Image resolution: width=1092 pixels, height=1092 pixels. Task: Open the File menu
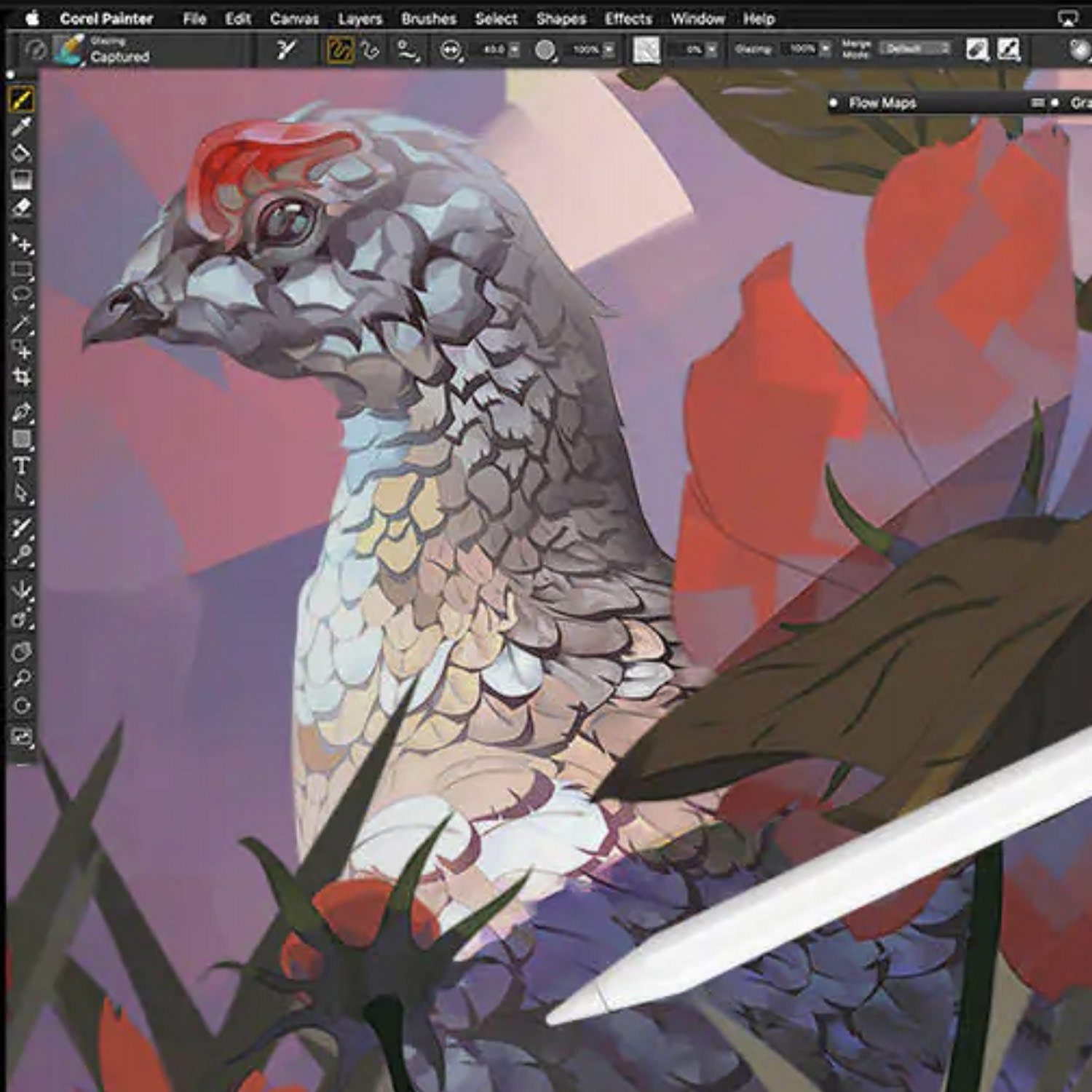(194, 18)
